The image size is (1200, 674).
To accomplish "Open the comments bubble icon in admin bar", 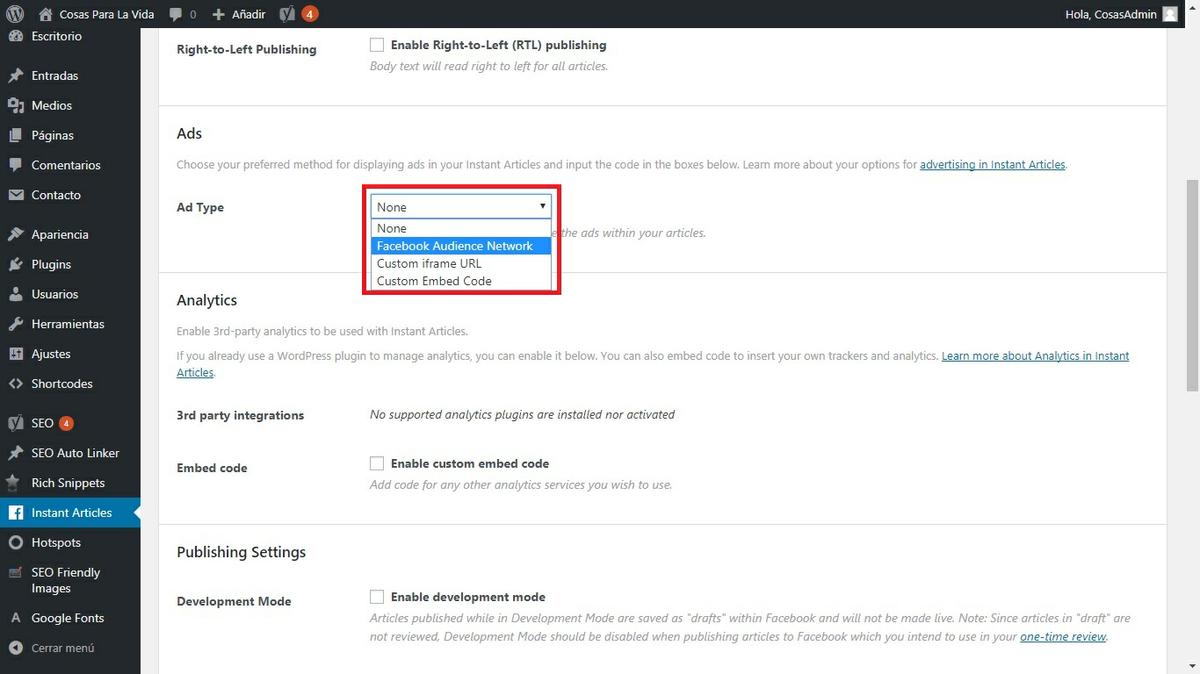I will 176,15.
